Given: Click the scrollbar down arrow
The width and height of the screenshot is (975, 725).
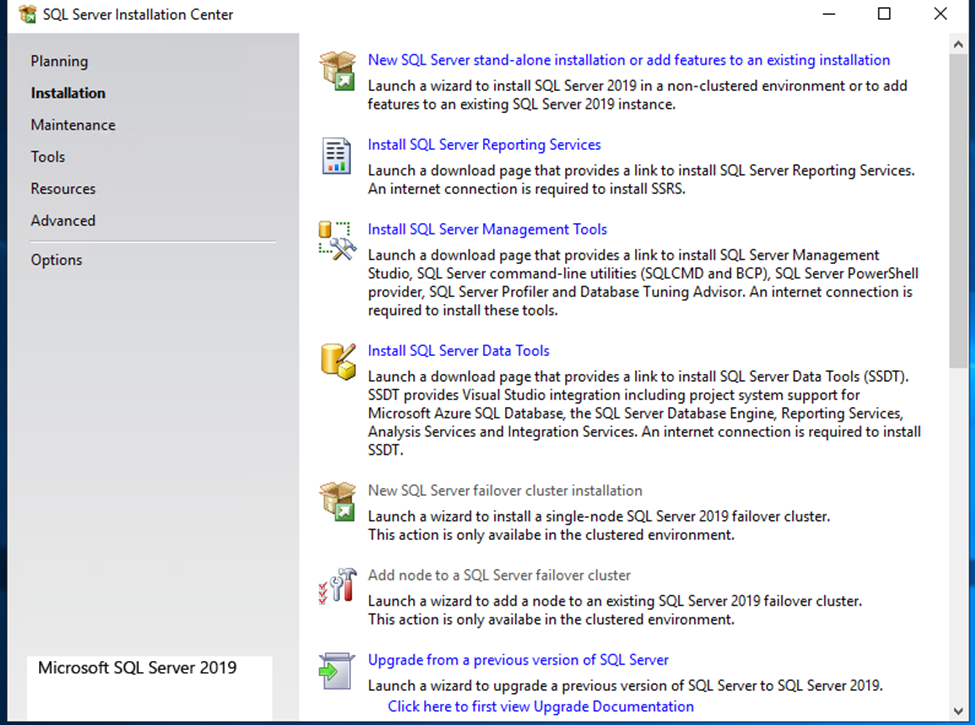Looking at the screenshot, I should click(x=958, y=711).
